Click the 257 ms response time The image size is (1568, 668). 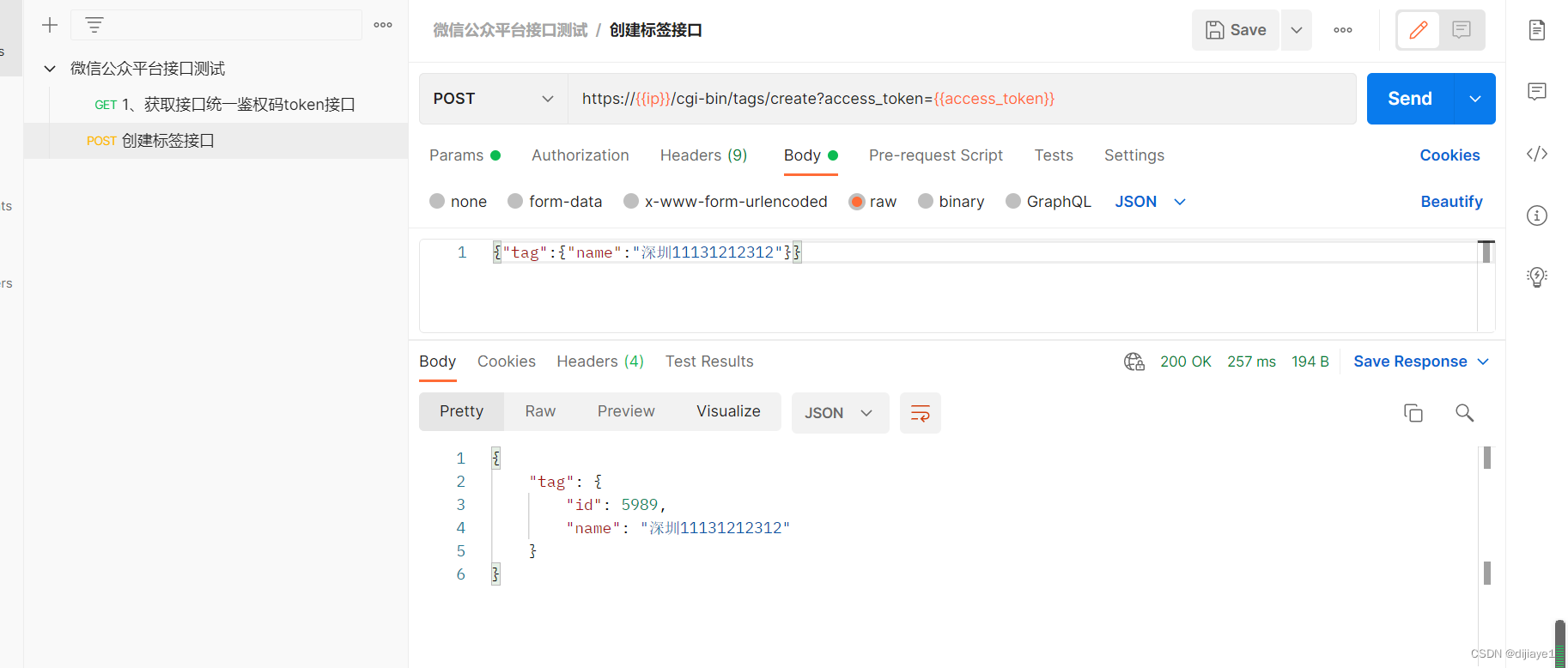click(x=1251, y=361)
